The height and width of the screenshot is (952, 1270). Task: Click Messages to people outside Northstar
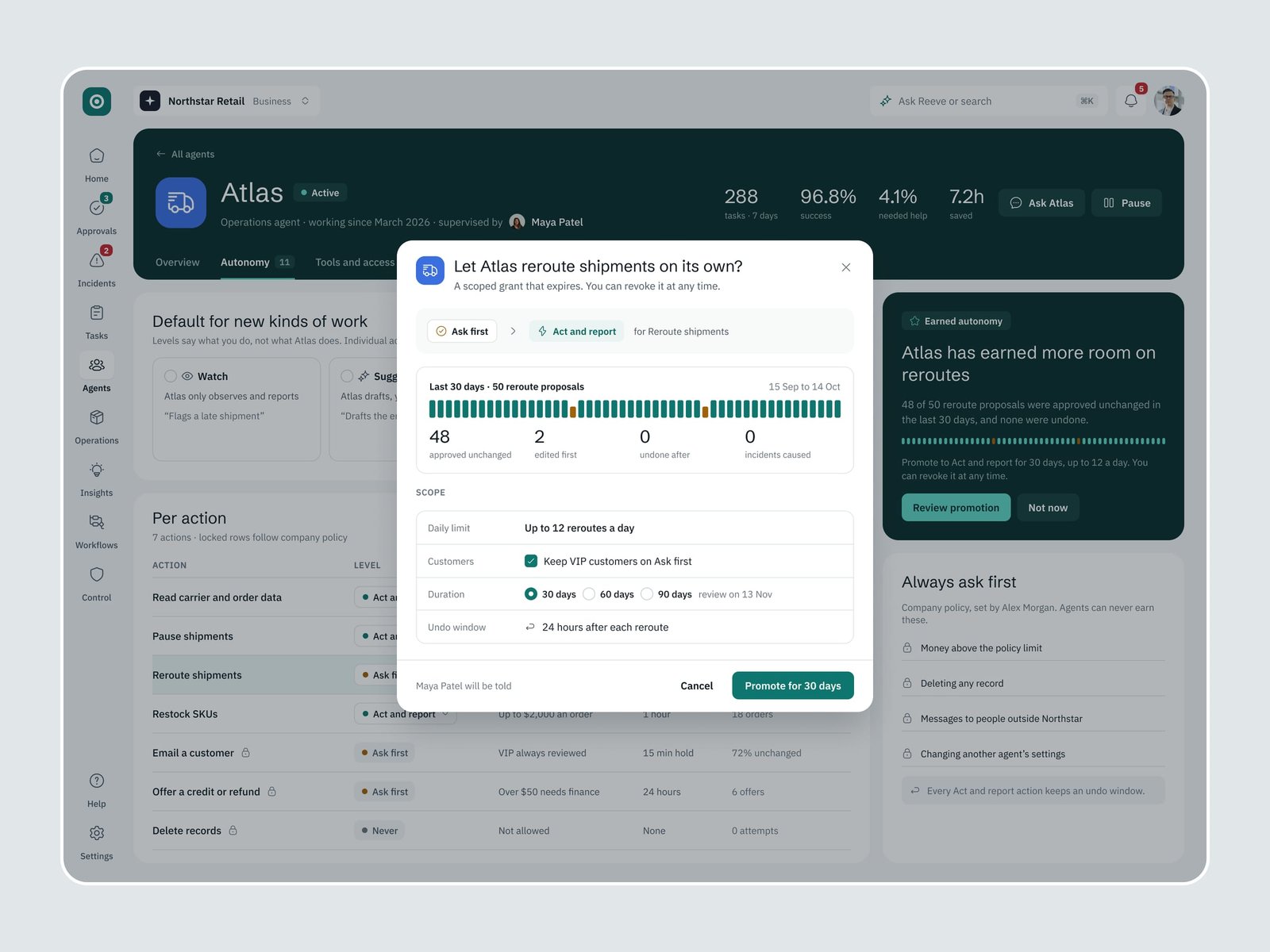(1002, 719)
